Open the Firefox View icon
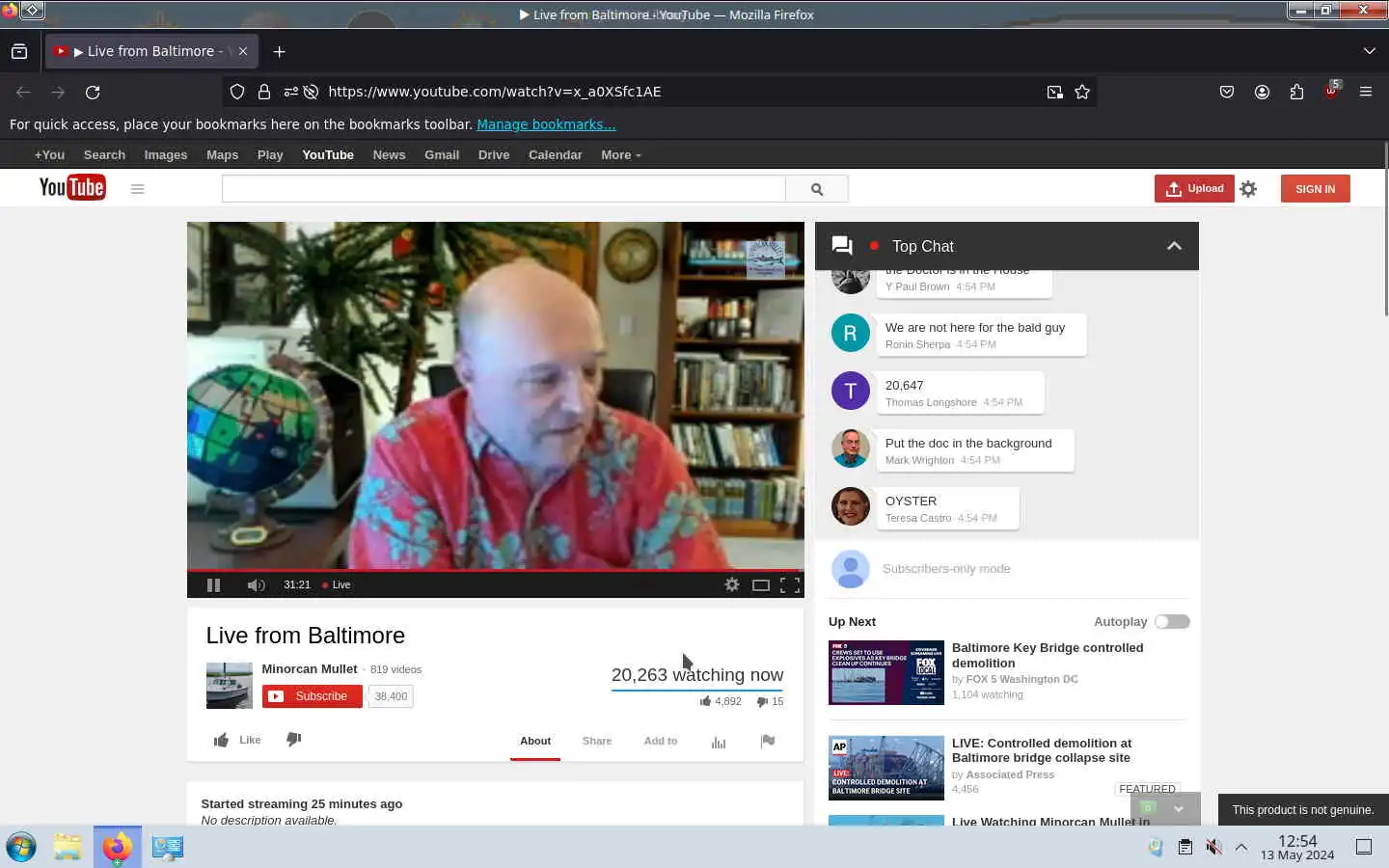The width and height of the screenshot is (1389, 868). (x=19, y=51)
